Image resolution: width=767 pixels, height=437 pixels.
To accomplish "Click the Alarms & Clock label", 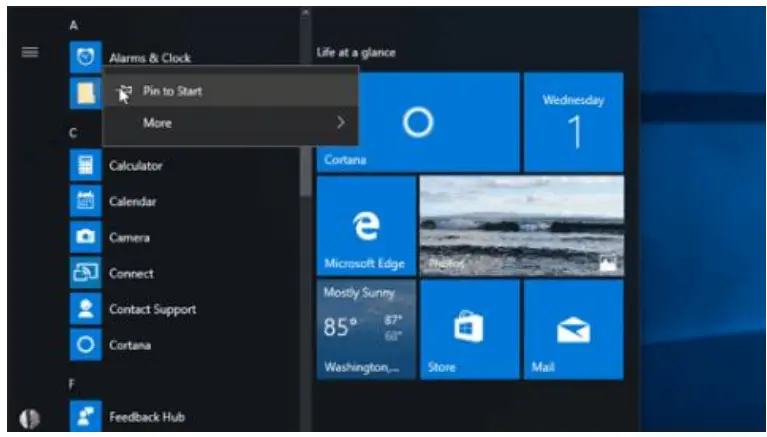I will pyautogui.click(x=150, y=58).
